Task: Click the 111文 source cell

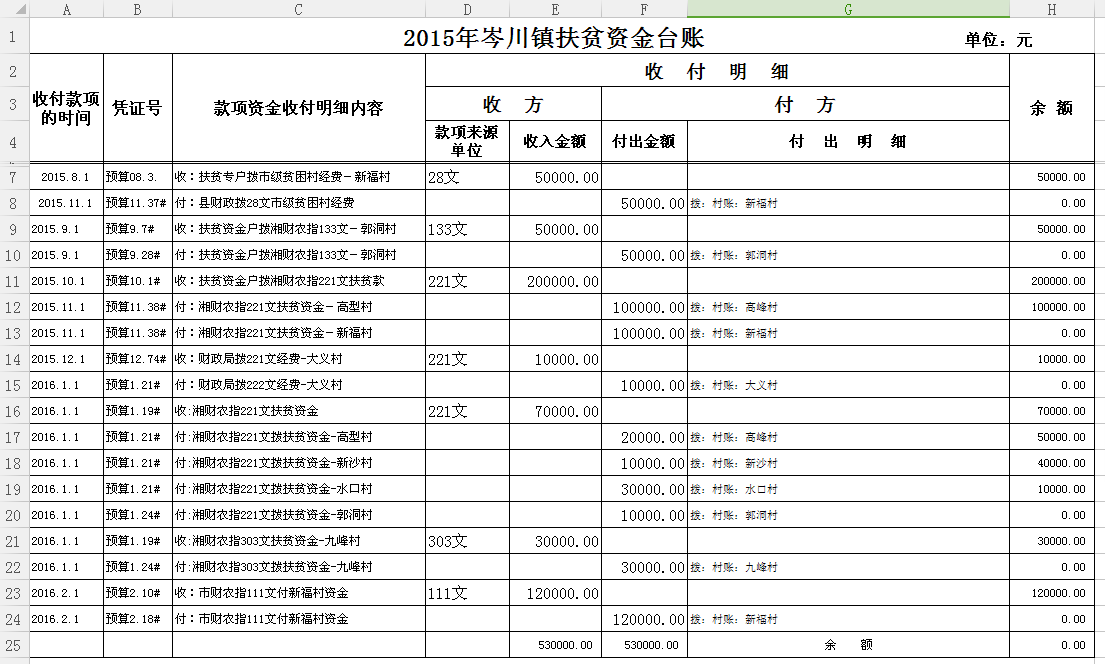Action: click(467, 593)
